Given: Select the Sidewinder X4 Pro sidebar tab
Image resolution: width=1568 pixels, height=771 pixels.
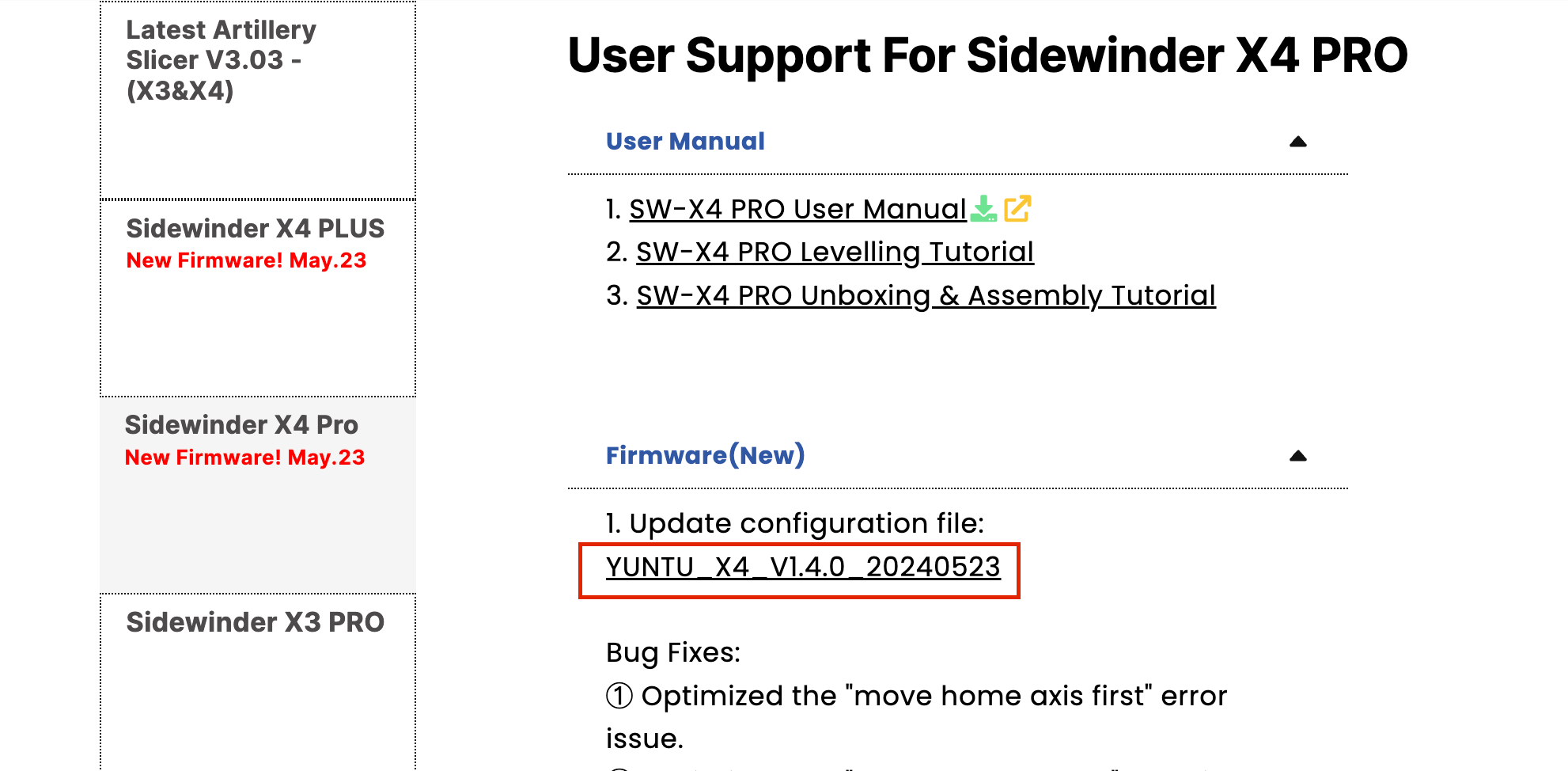Looking at the screenshot, I should tap(241, 426).
